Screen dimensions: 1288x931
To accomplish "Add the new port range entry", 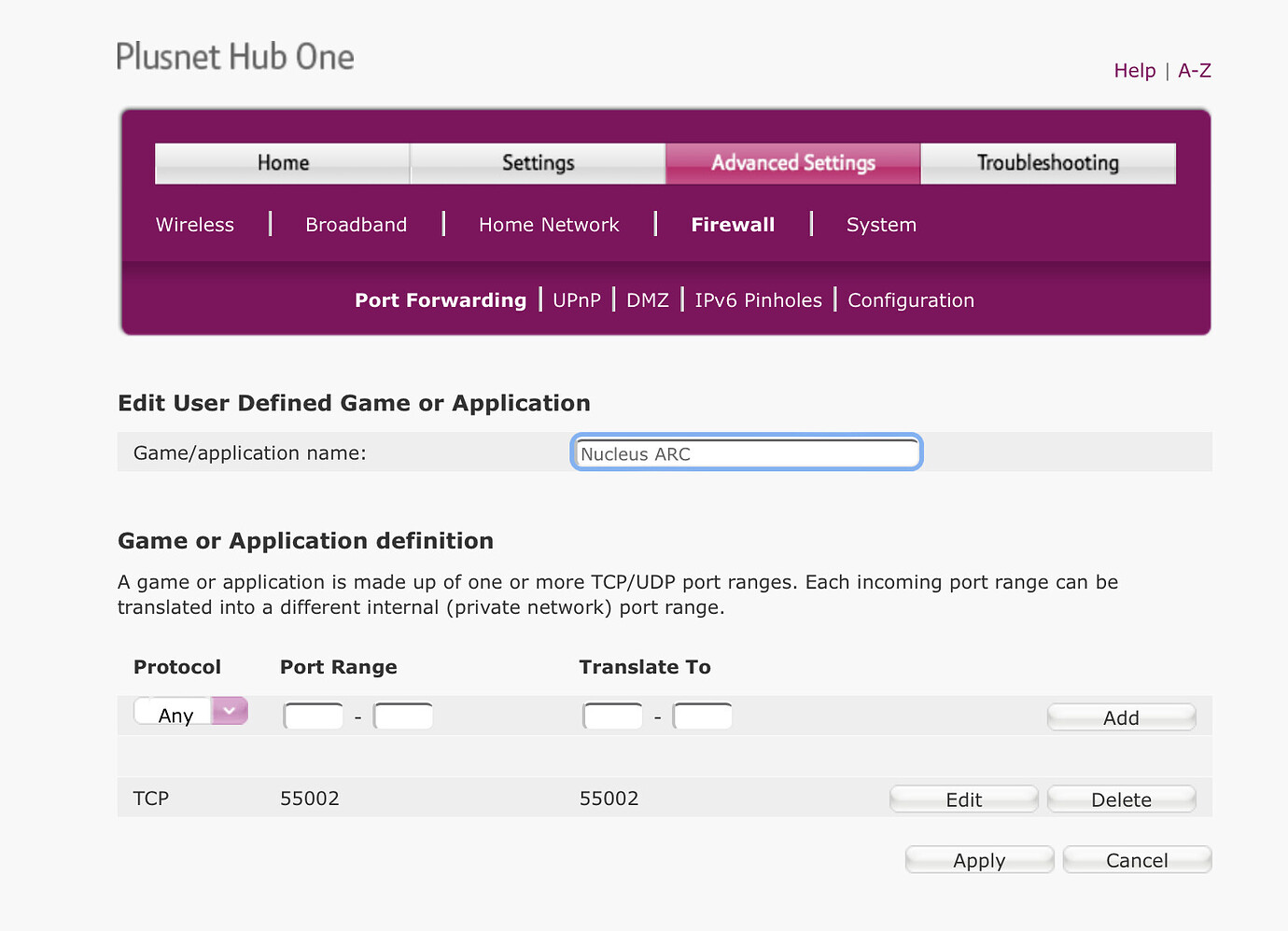I will [1120, 716].
